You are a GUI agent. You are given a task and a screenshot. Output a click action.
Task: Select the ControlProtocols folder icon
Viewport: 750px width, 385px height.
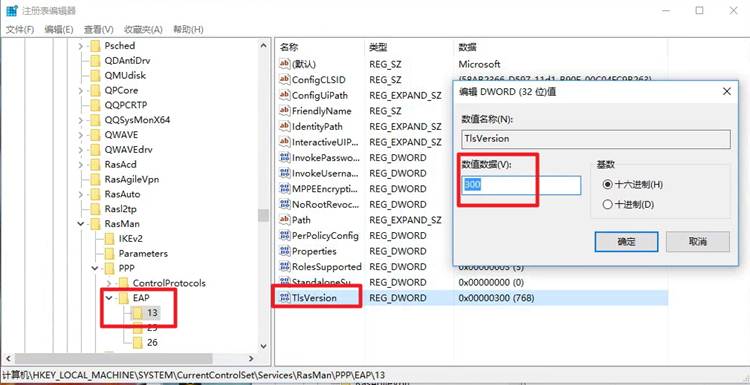[123, 283]
